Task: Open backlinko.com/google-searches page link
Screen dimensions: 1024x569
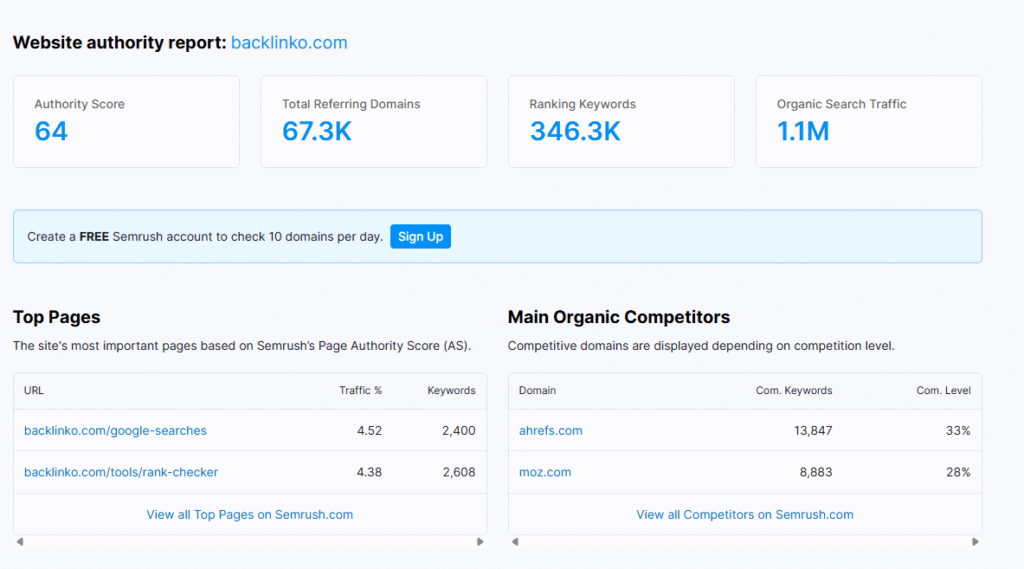Action: [115, 431]
